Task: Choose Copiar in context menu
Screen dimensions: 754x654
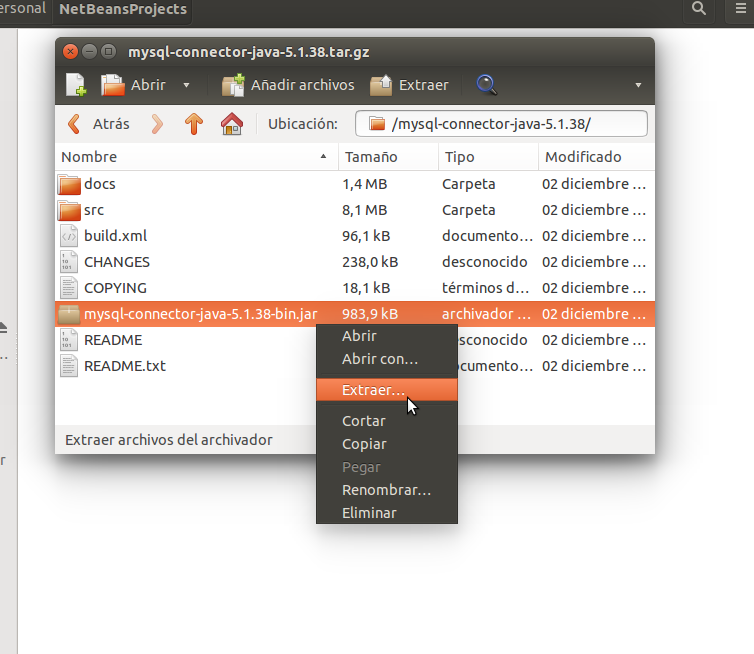Action: (x=387, y=444)
